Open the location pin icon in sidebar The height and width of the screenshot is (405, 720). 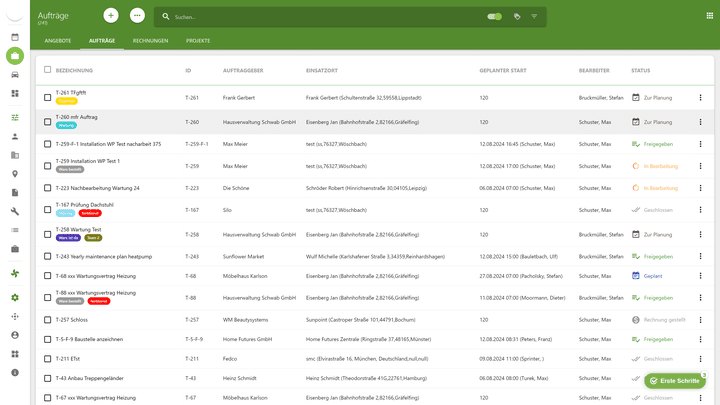click(15, 174)
